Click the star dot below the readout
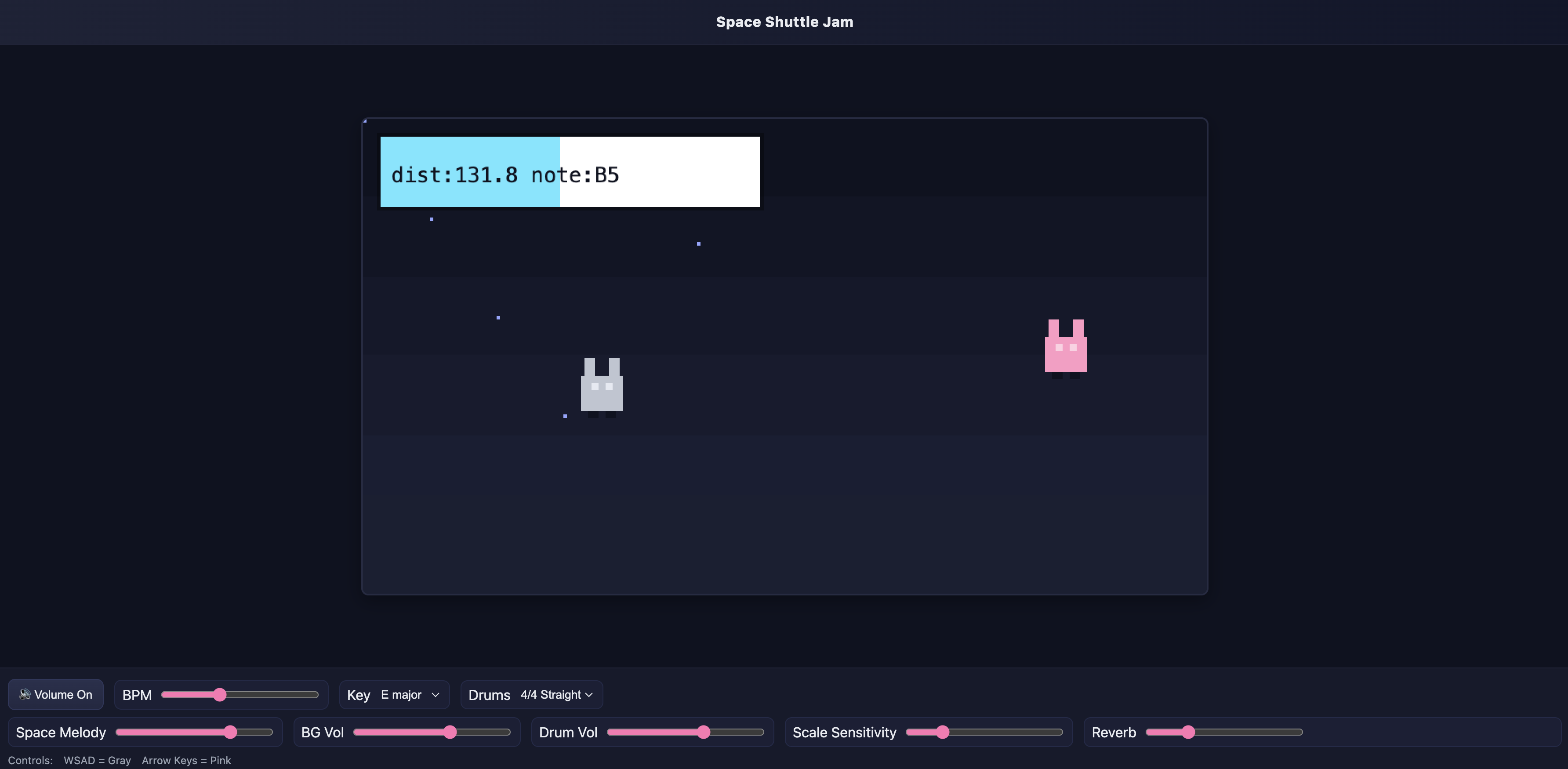Screen dimensions: 1568x769 (432, 219)
